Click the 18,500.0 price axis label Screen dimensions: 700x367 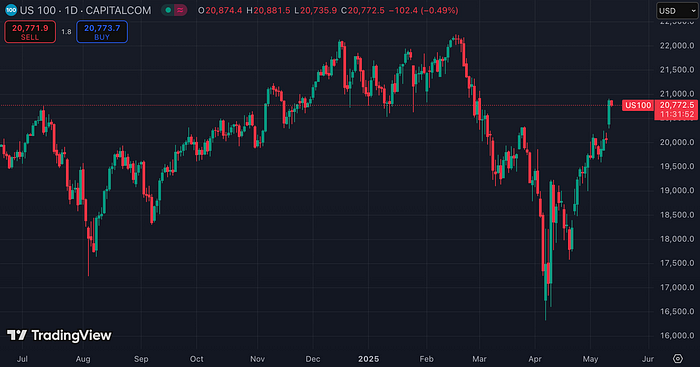(x=677, y=215)
